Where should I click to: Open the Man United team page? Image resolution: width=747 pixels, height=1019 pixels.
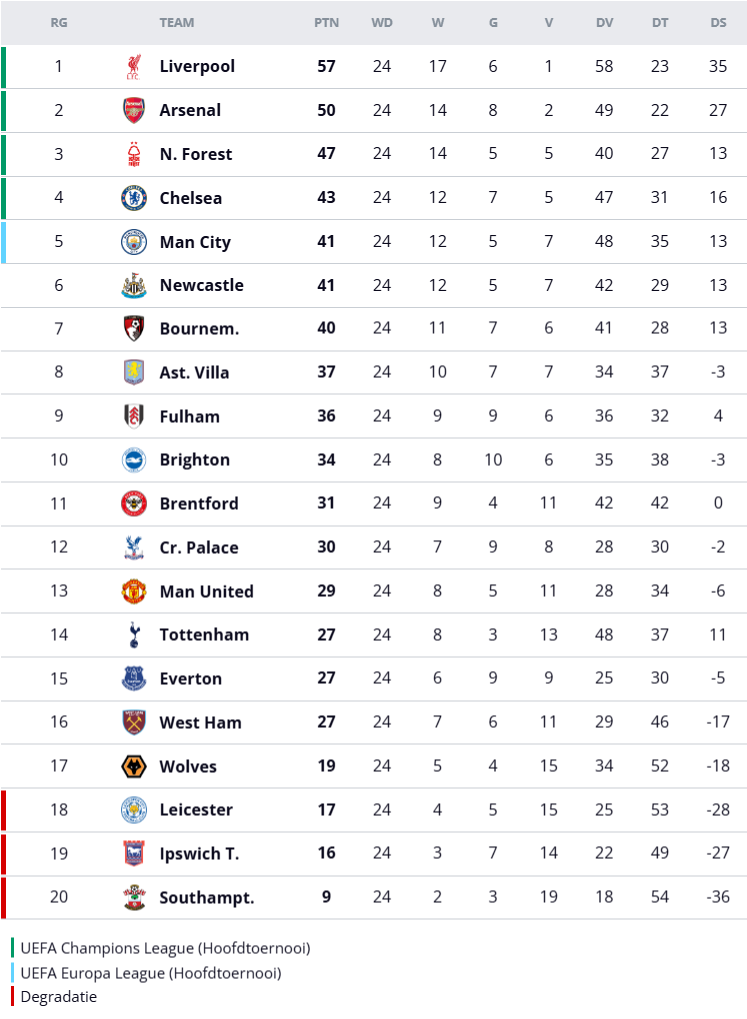tap(207, 591)
